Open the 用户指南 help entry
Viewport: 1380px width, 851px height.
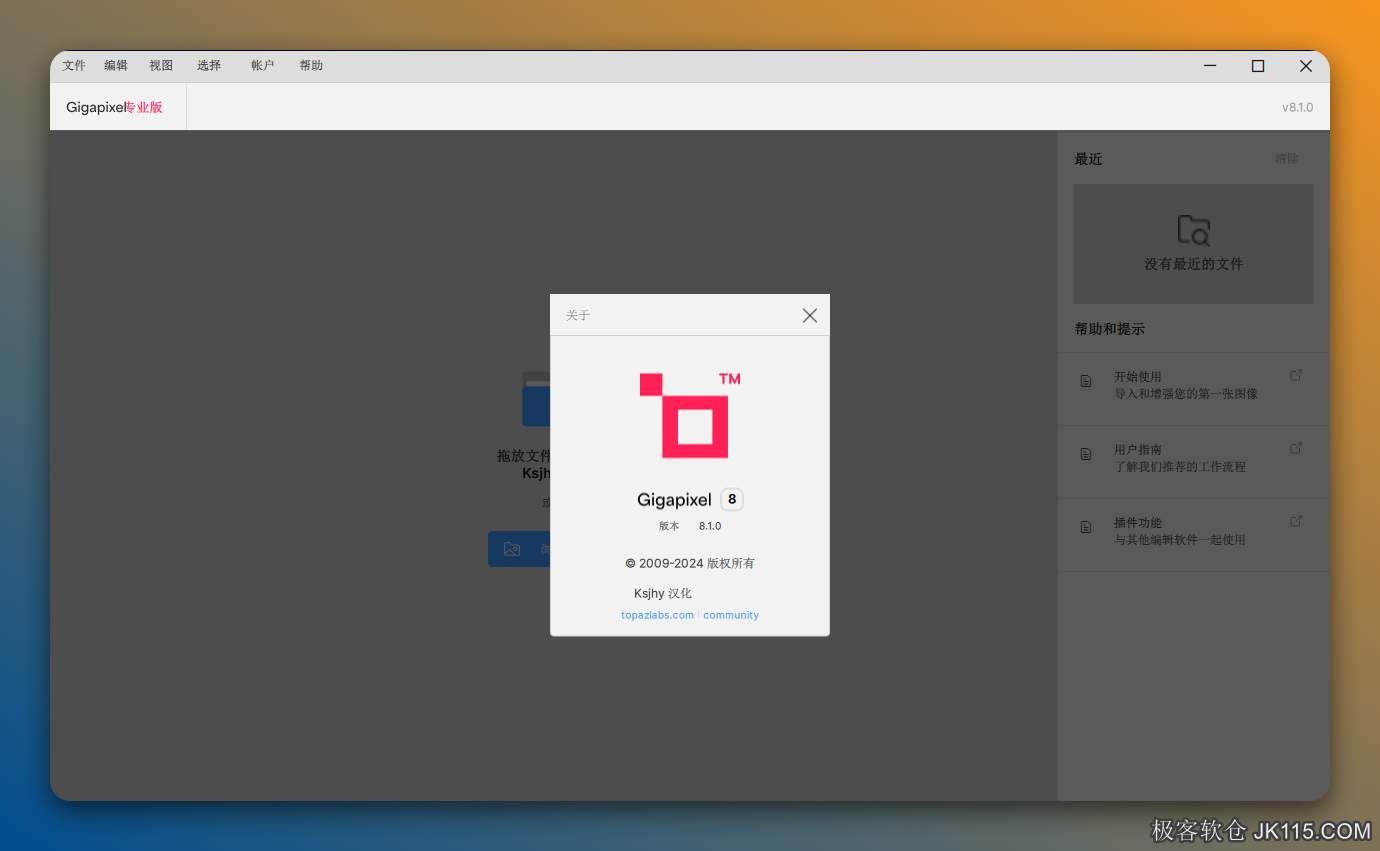tap(1193, 462)
